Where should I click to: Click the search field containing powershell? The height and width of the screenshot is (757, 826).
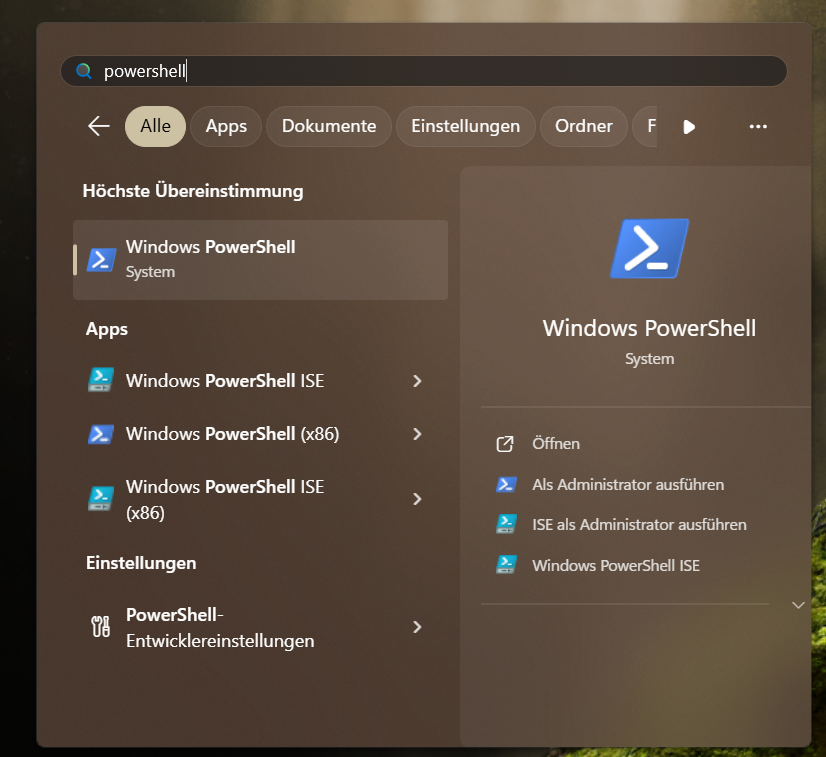click(x=424, y=71)
